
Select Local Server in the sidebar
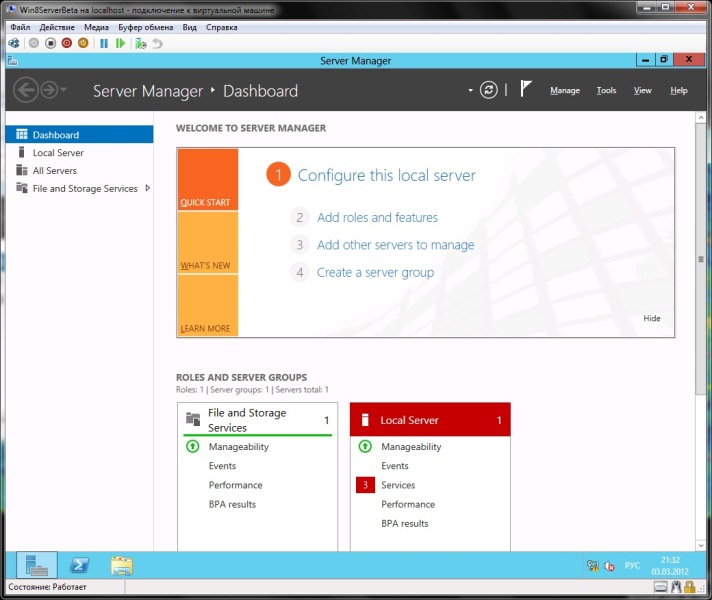coord(58,153)
